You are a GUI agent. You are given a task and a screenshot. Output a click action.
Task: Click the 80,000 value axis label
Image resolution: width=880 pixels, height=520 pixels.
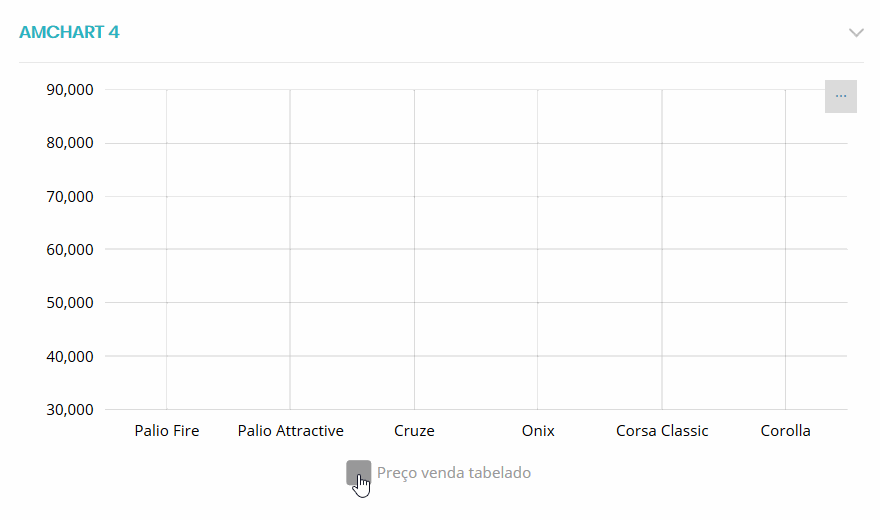click(x=70, y=143)
